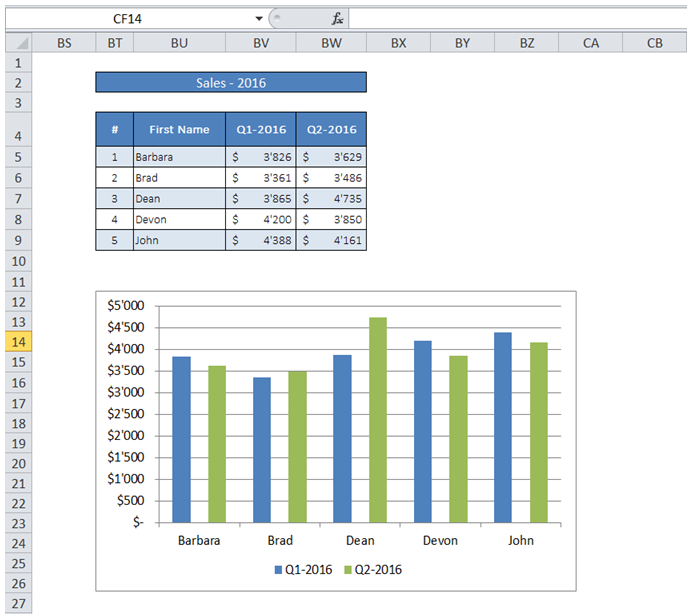This screenshot has width=688, height=615.
Task: Click the fx insert function icon
Action: 337,18
